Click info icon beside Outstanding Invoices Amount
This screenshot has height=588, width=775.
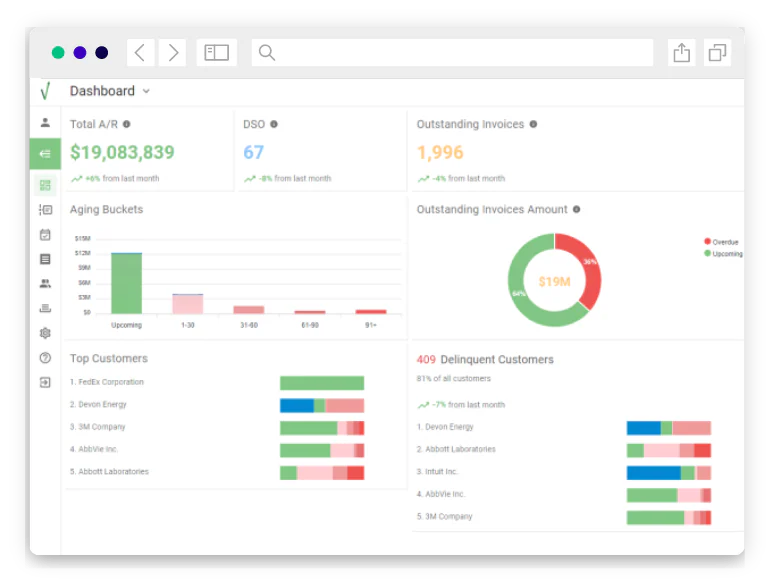click(576, 210)
